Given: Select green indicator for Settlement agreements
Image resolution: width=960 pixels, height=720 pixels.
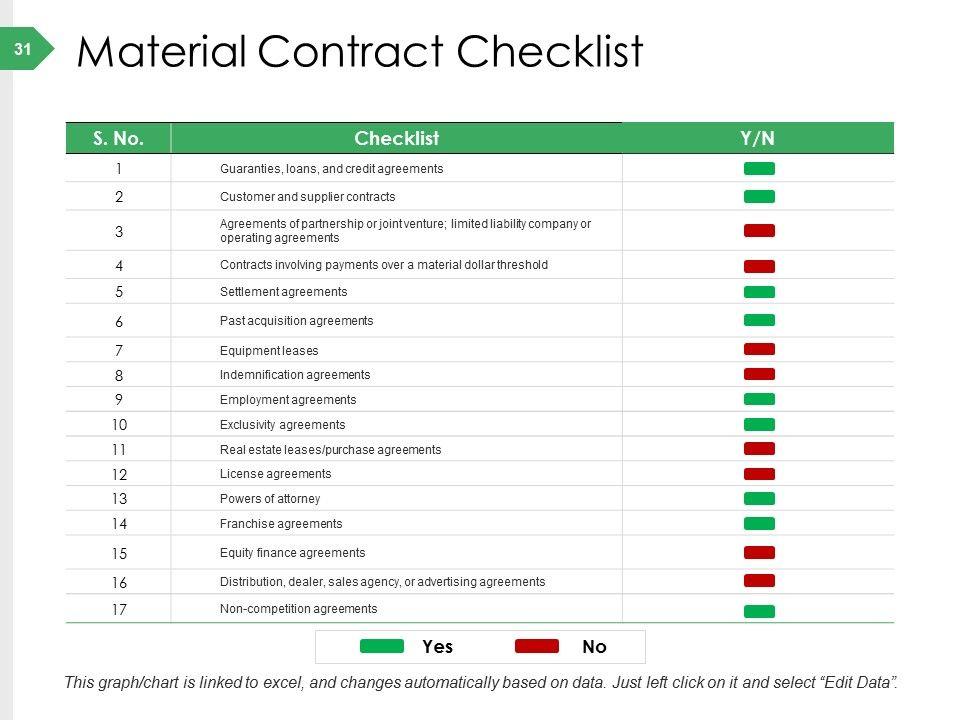Looking at the screenshot, I should [x=759, y=292].
